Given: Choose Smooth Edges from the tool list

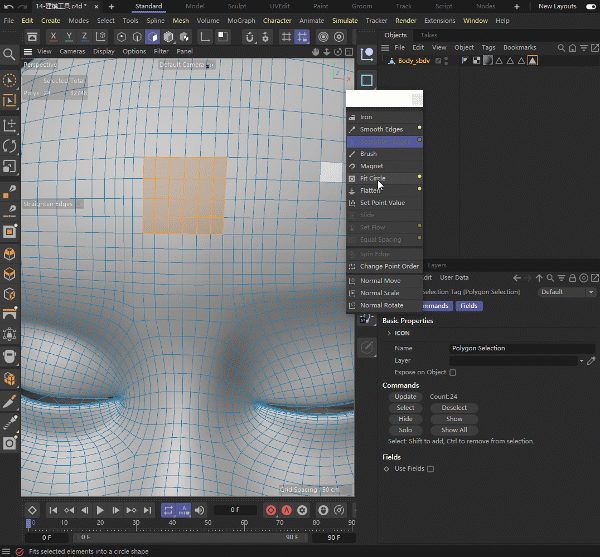Looking at the screenshot, I should click(x=380, y=129).
